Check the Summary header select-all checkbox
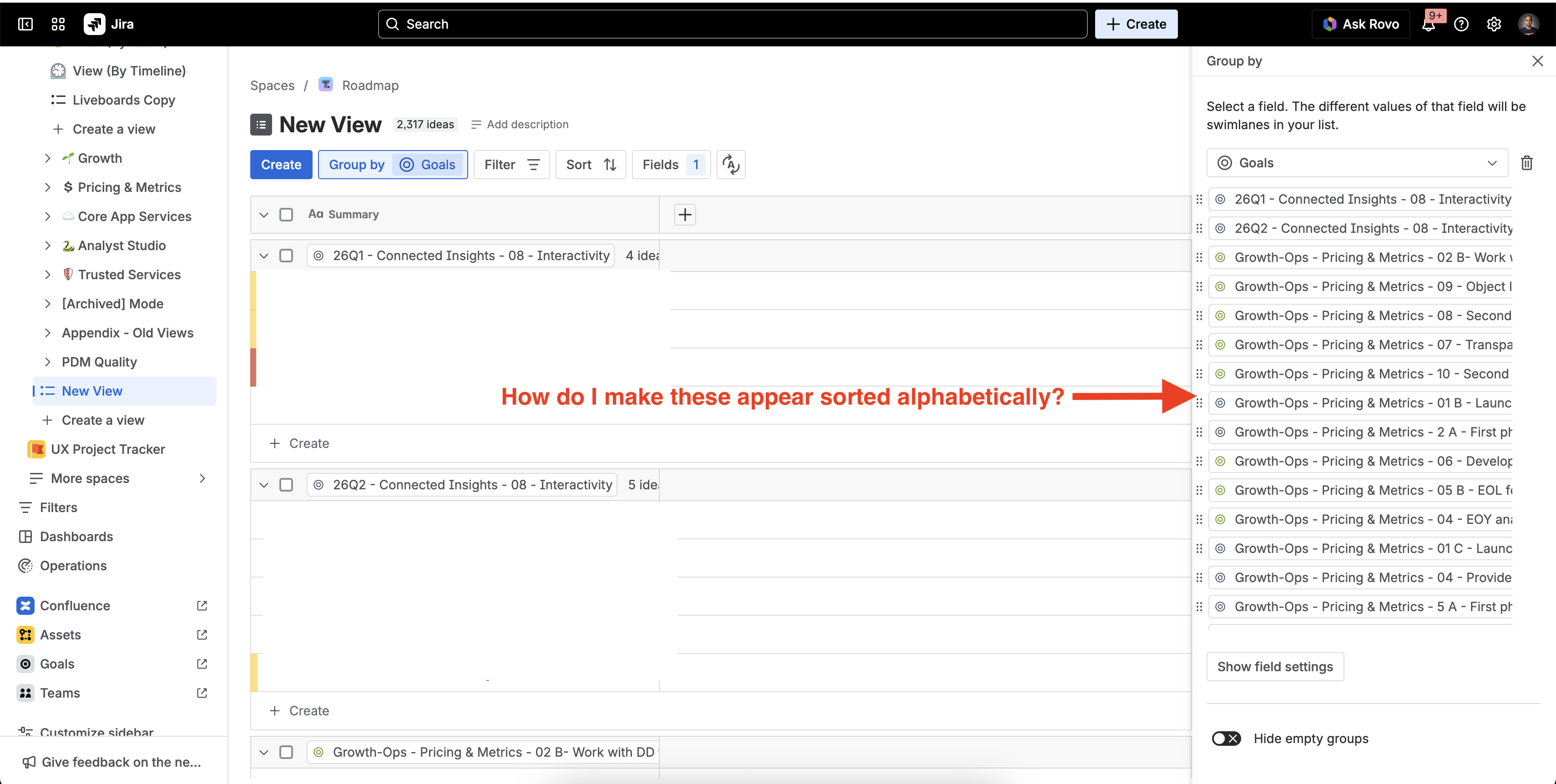The height and width of the screenshot is (784, 1556). (286, 214)
